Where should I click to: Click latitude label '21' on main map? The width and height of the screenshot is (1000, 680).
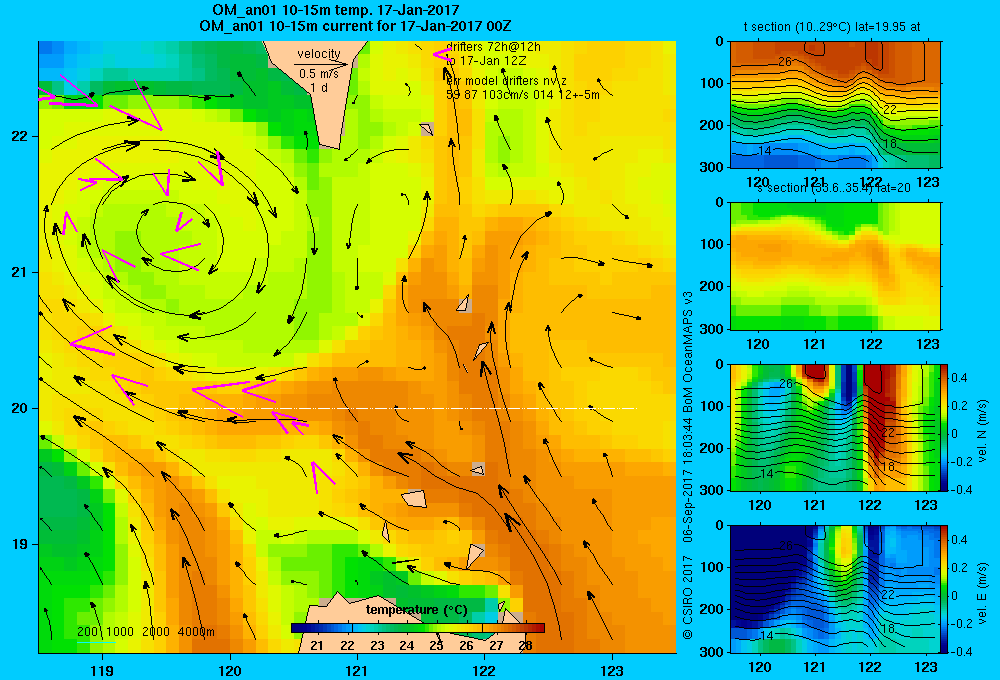coord(19,272)
